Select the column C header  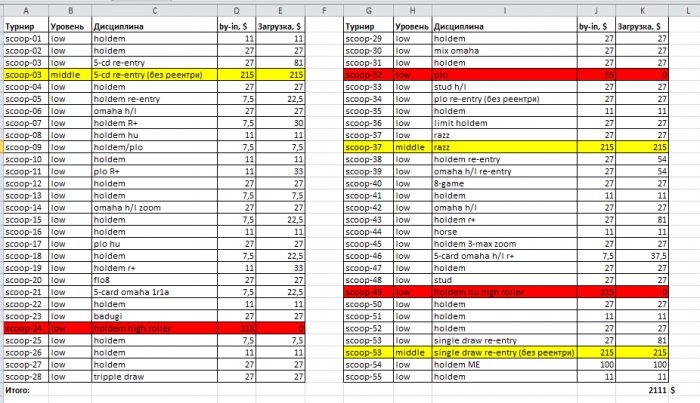click(x=154, y=11)
